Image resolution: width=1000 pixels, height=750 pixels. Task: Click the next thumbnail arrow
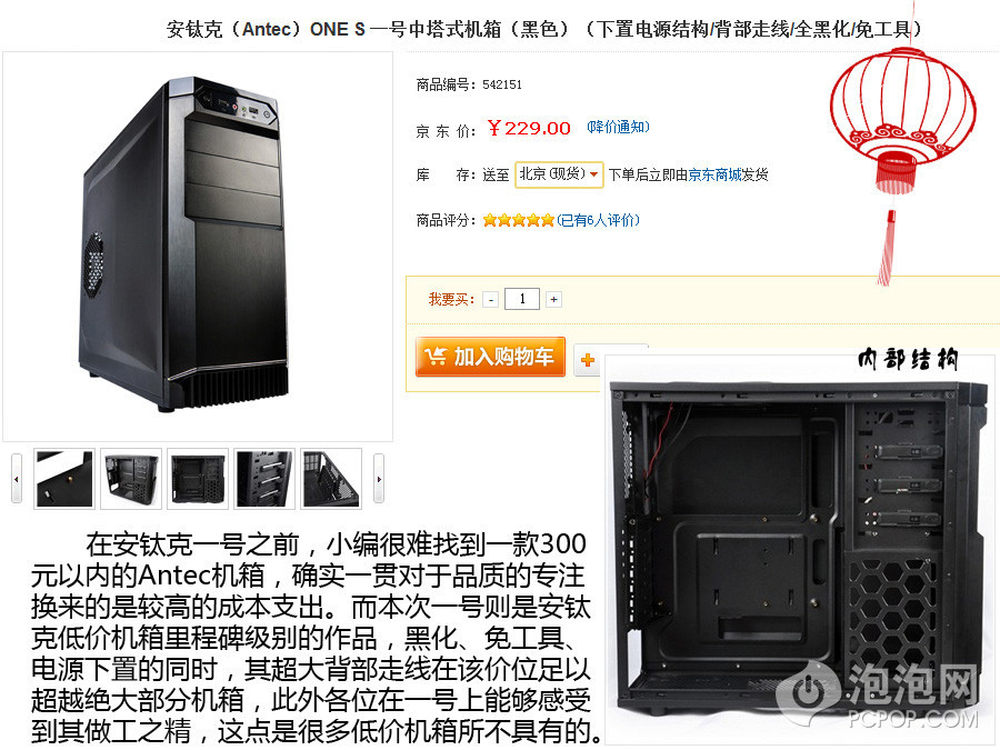click(379, 478)
